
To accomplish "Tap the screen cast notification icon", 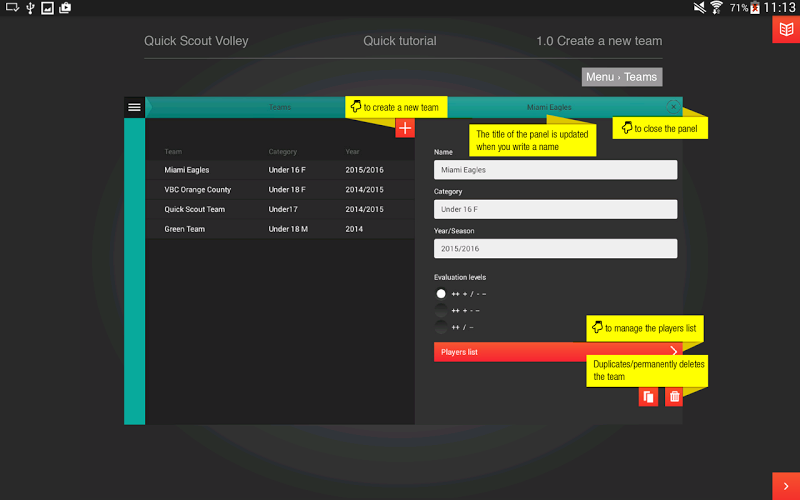I will point(12,8).
